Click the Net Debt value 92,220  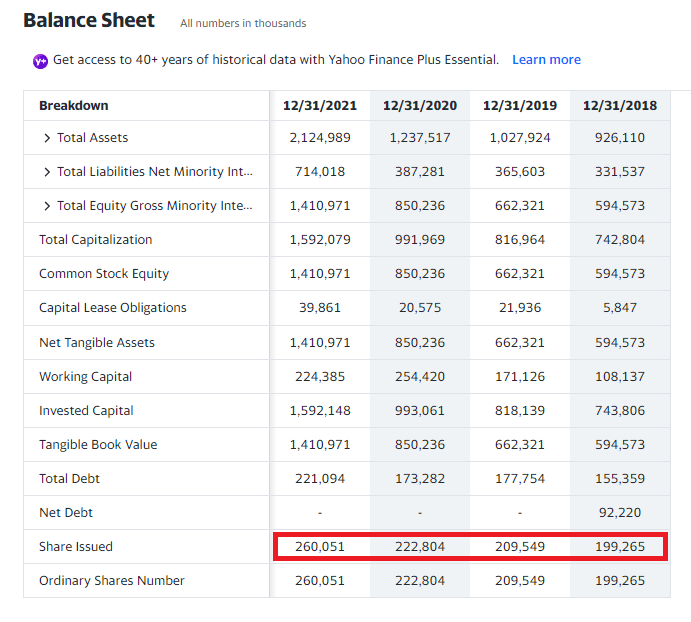619,513
